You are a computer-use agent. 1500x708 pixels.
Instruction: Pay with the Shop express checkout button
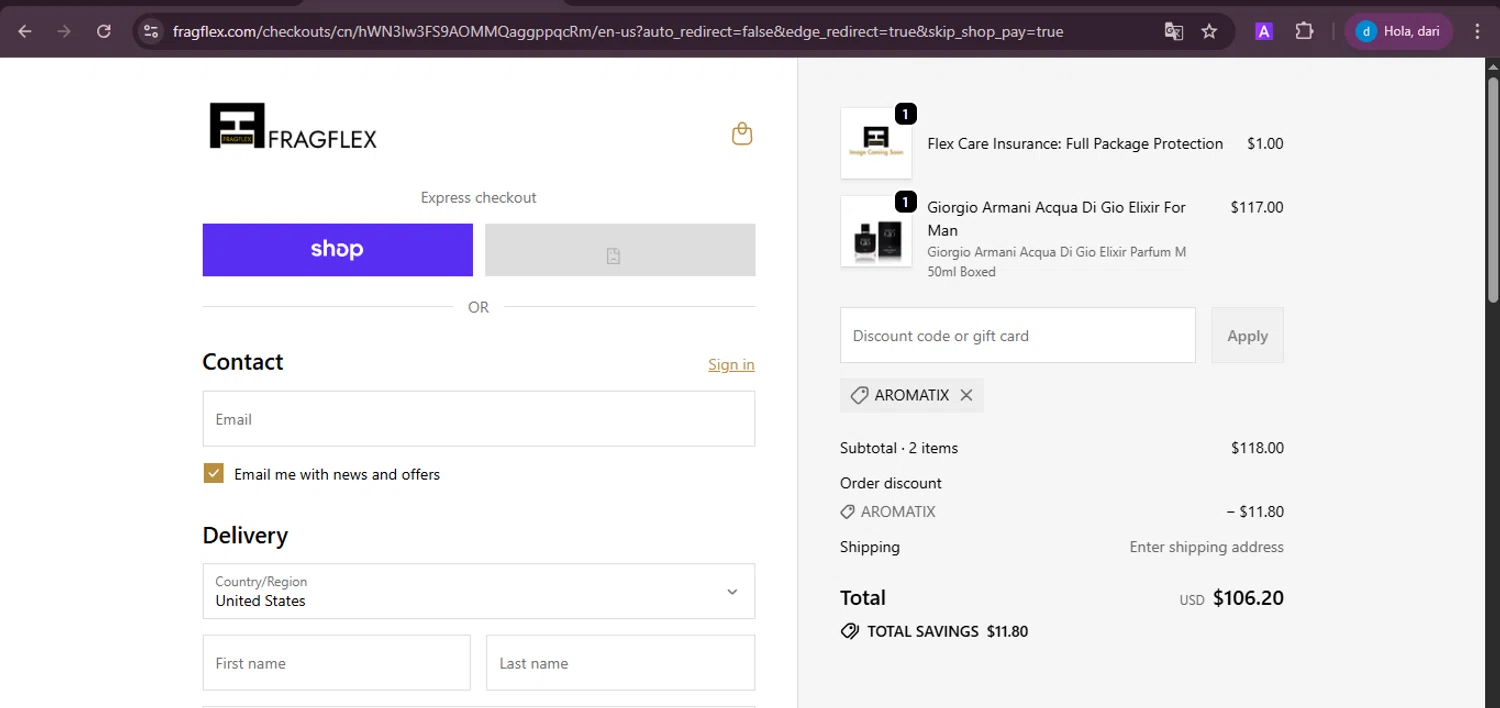point(338,249)
